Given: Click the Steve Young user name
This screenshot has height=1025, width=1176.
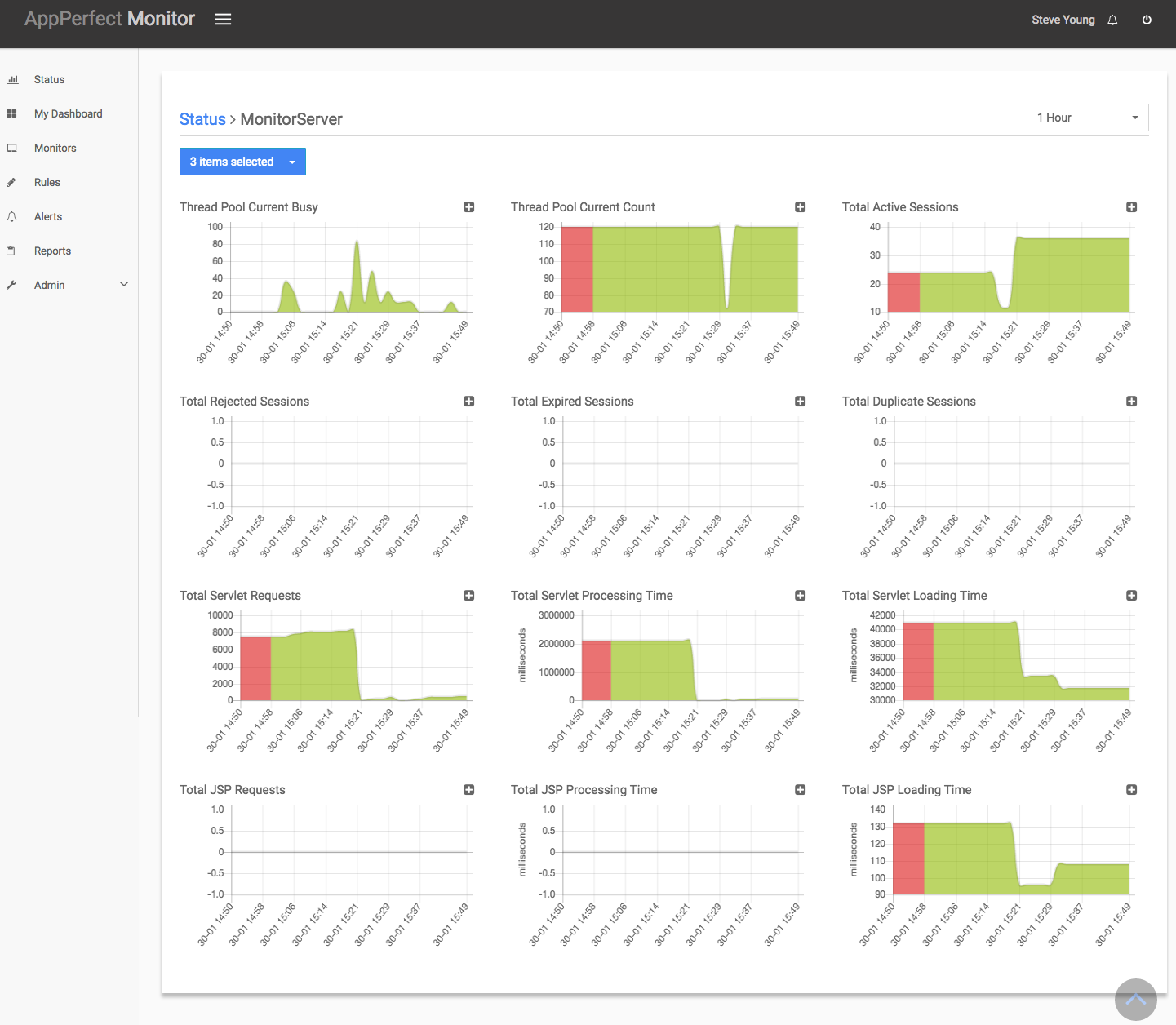Looking at the screenshot, I should coord(1063,20).
